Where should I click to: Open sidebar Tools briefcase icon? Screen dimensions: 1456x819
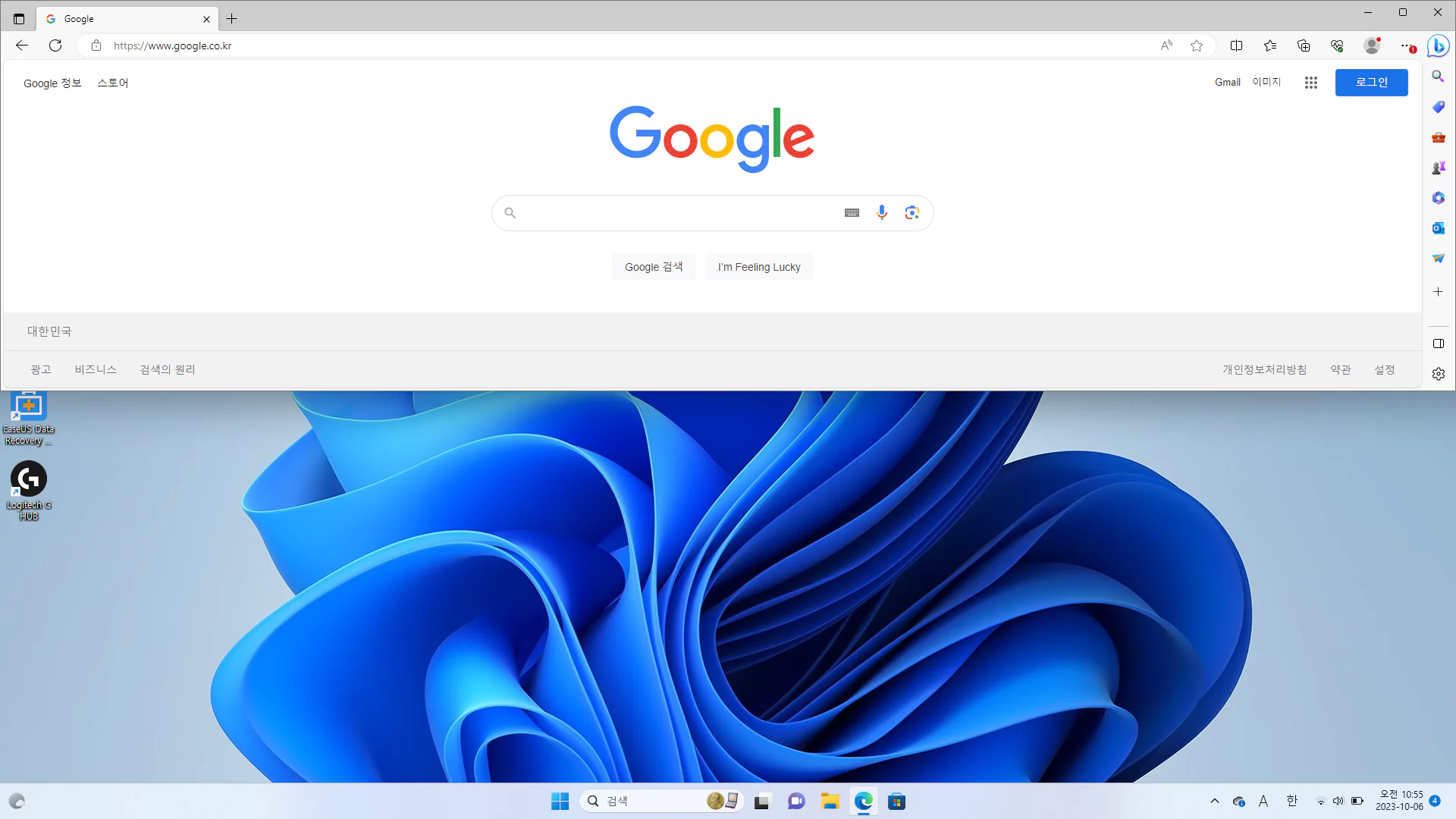pyautogui.click(x=1438, y=137)
